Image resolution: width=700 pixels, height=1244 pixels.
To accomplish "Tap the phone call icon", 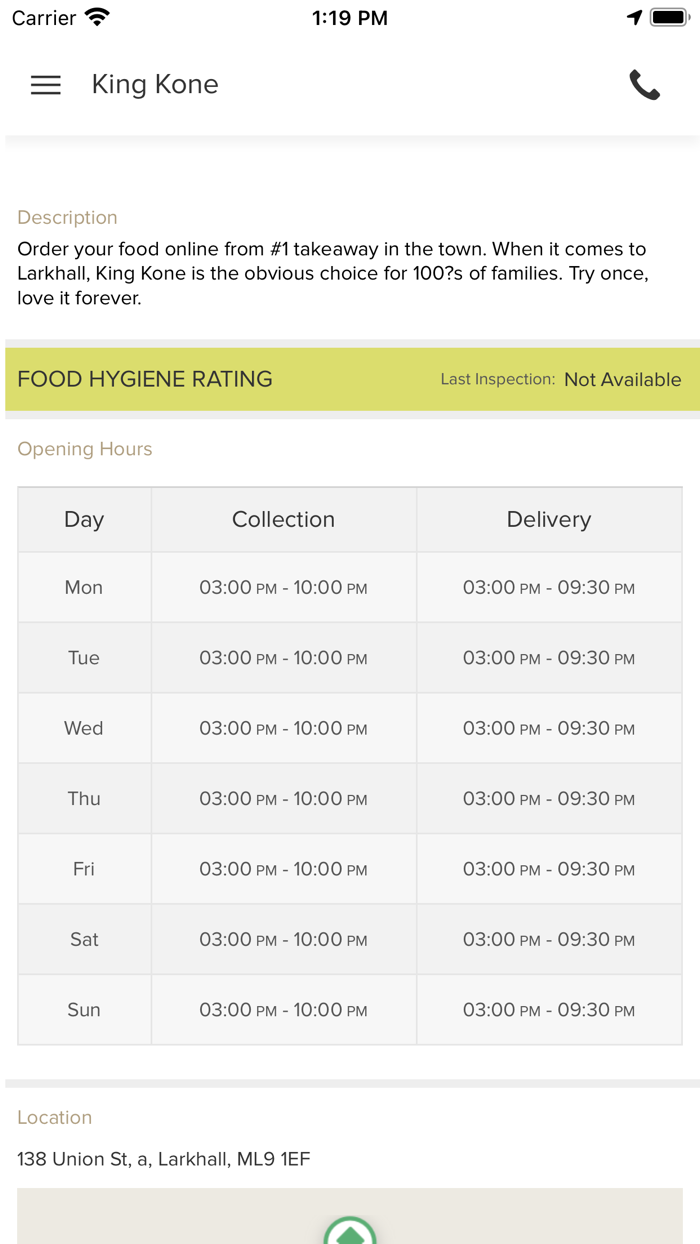I will [644, 85].
